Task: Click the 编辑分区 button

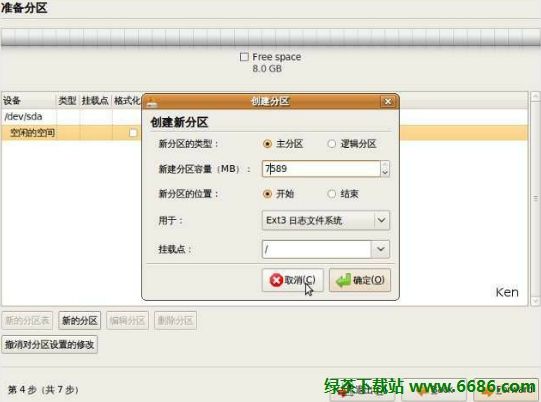Action: click(127, 321)
